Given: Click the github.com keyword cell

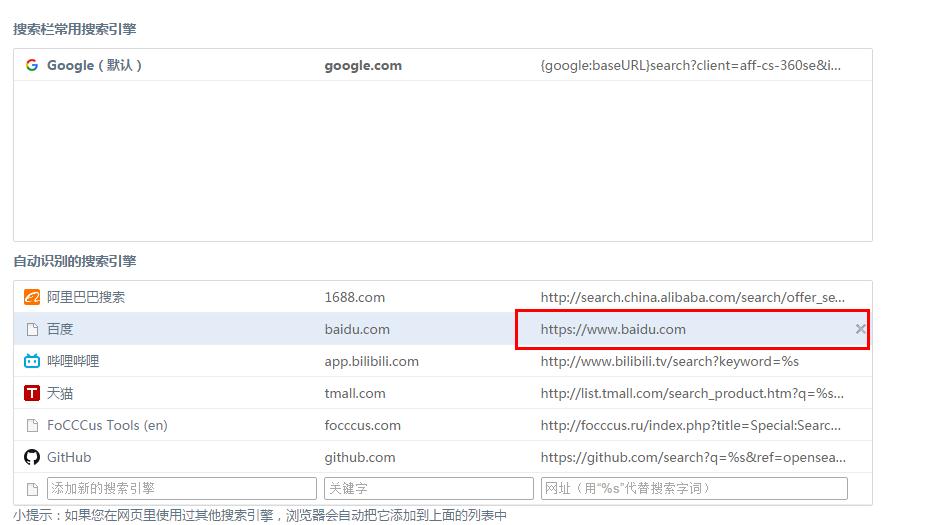Looking at the screenshot, I should 360,458.
